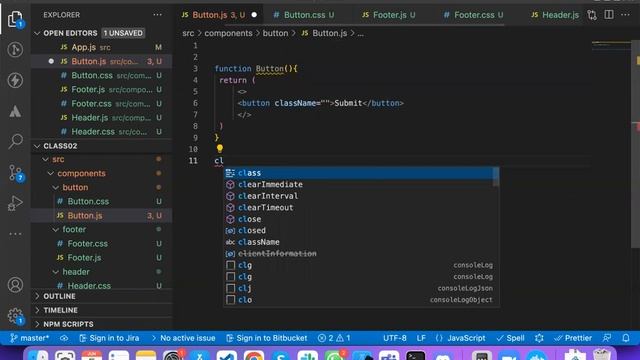Toggle the Spell checker status item
The image size is (640, 360).
click(510, 338)
